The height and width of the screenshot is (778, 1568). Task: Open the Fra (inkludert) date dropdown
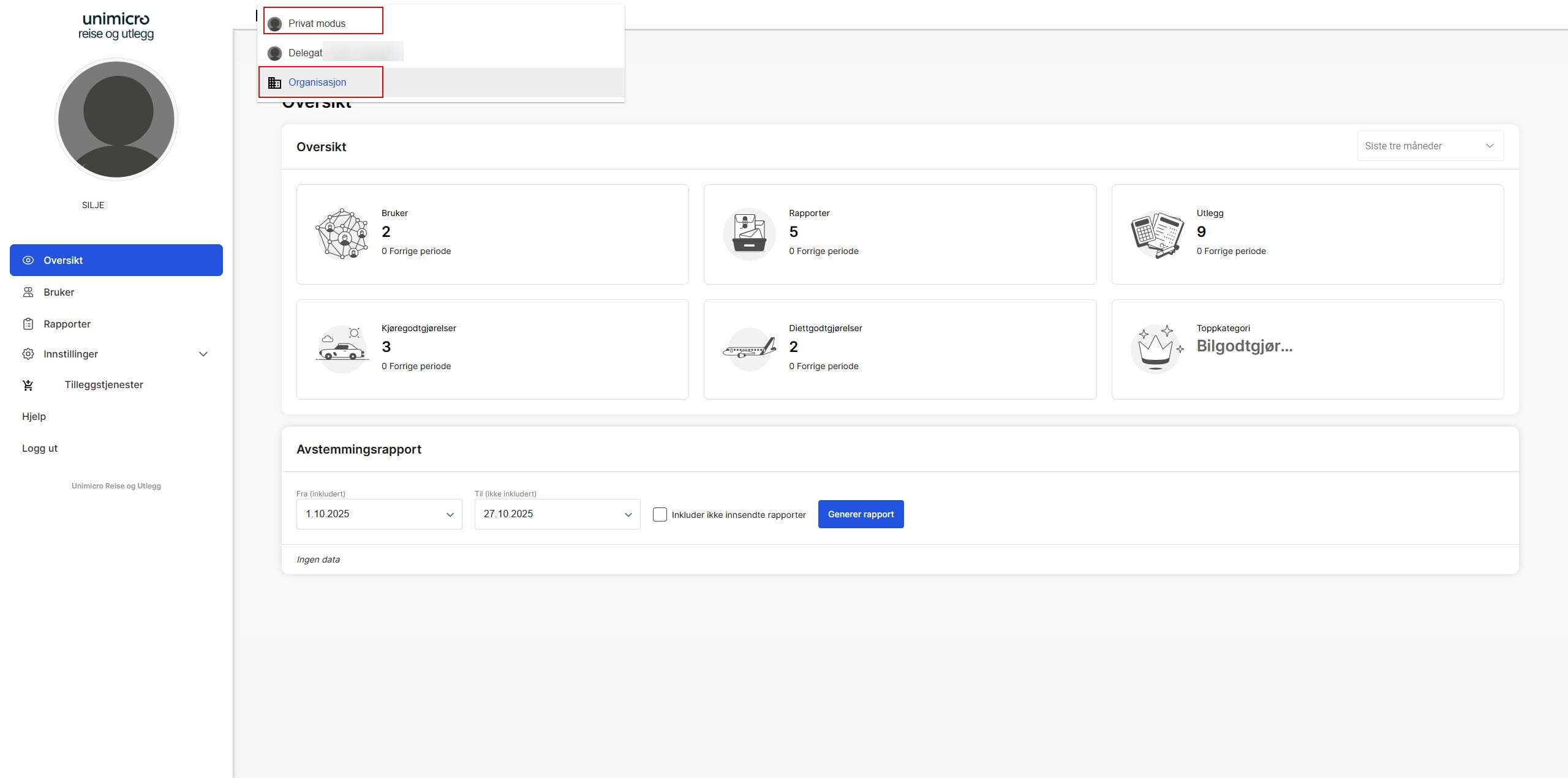point(379,514)
